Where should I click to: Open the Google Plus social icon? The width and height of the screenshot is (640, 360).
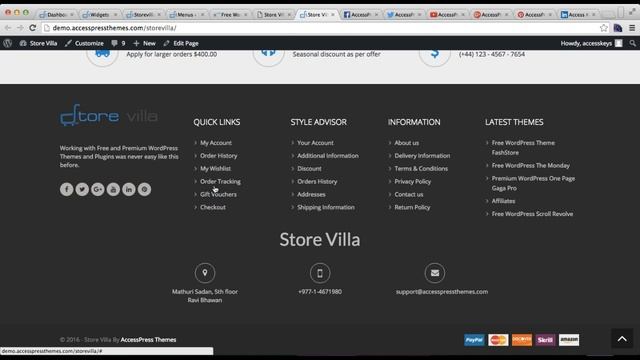coord(98,189)
